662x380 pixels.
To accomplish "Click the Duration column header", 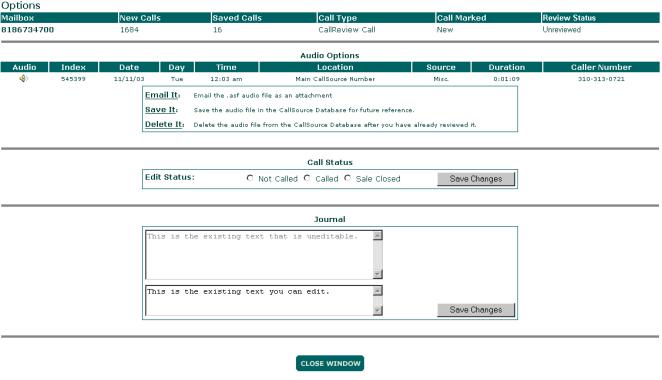I will [x=507, y=67].
